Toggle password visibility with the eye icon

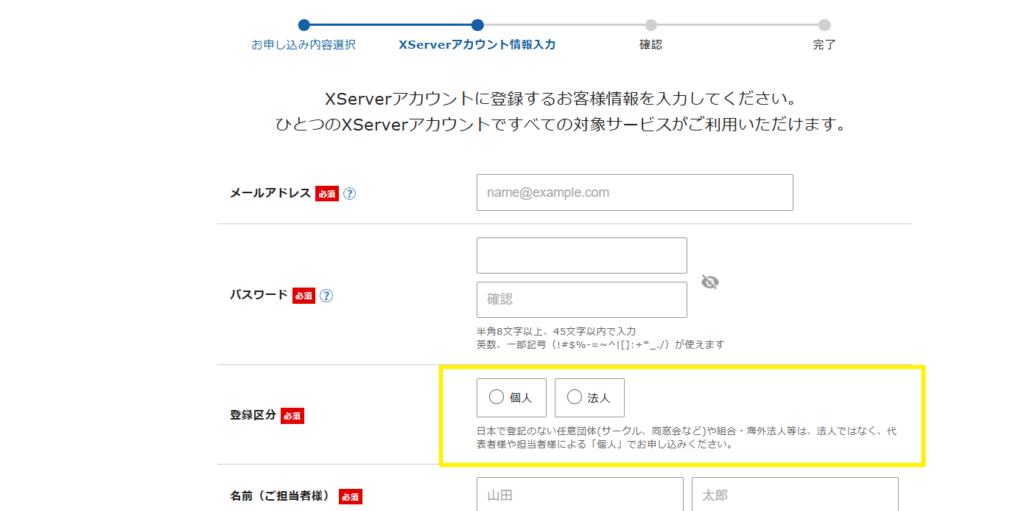click(x=710, y=282)
